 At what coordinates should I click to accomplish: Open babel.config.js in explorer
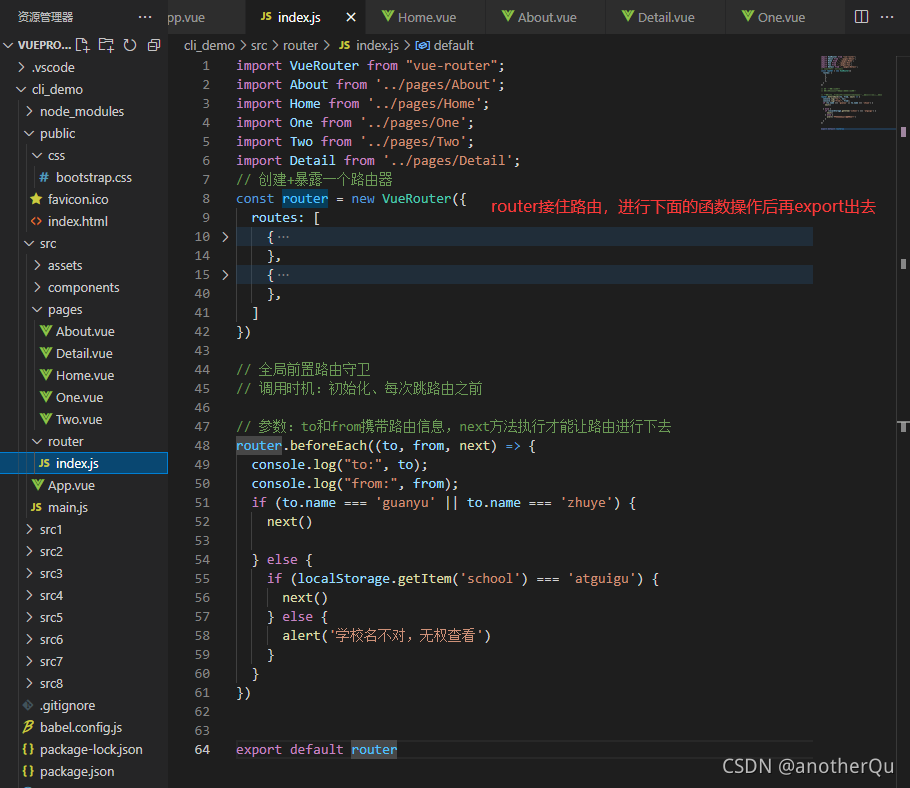tap(84, 728)
